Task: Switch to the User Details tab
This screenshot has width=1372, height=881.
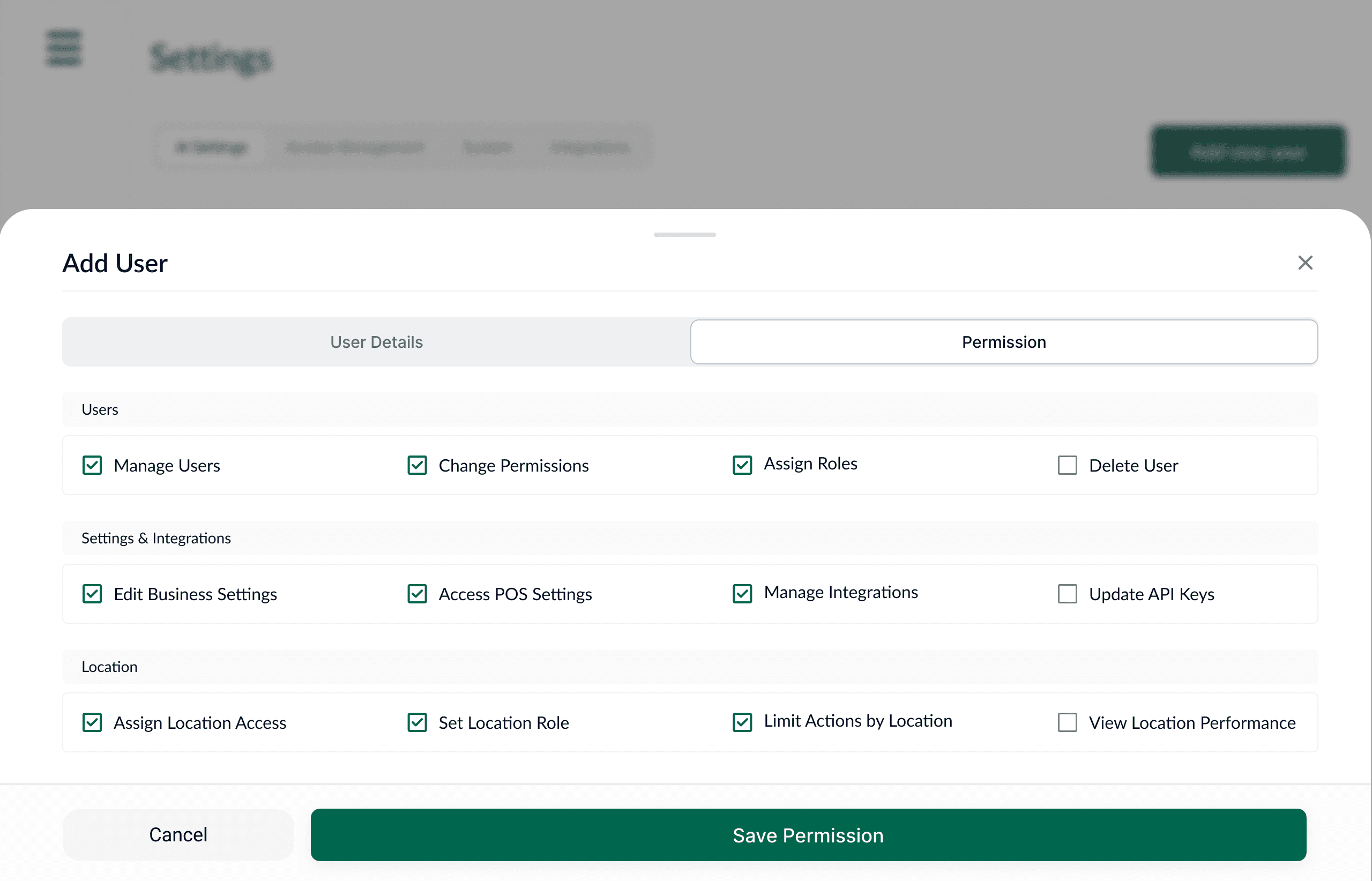Action: [376, 342]
